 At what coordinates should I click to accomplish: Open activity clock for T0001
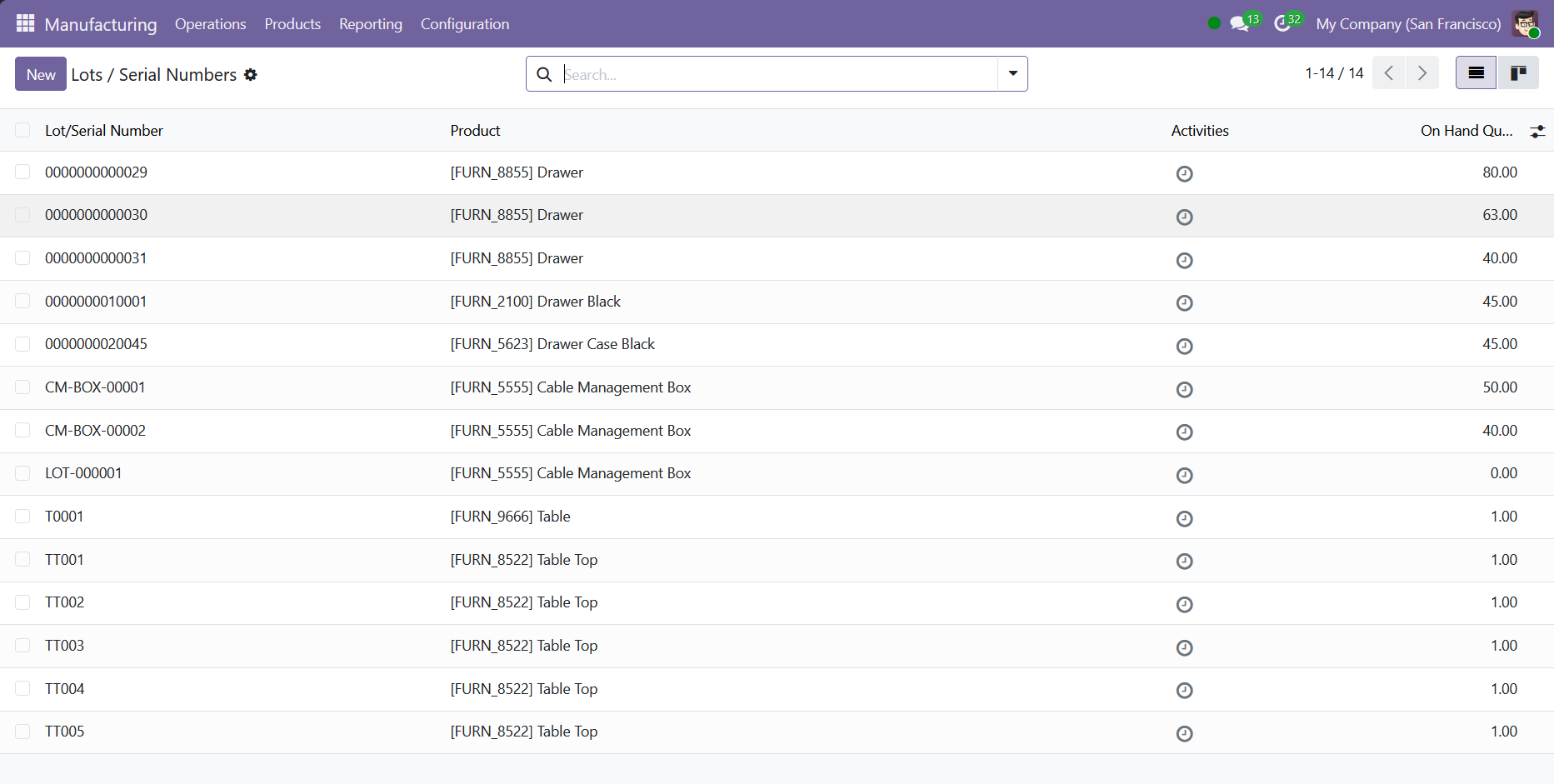(1184, 518)
